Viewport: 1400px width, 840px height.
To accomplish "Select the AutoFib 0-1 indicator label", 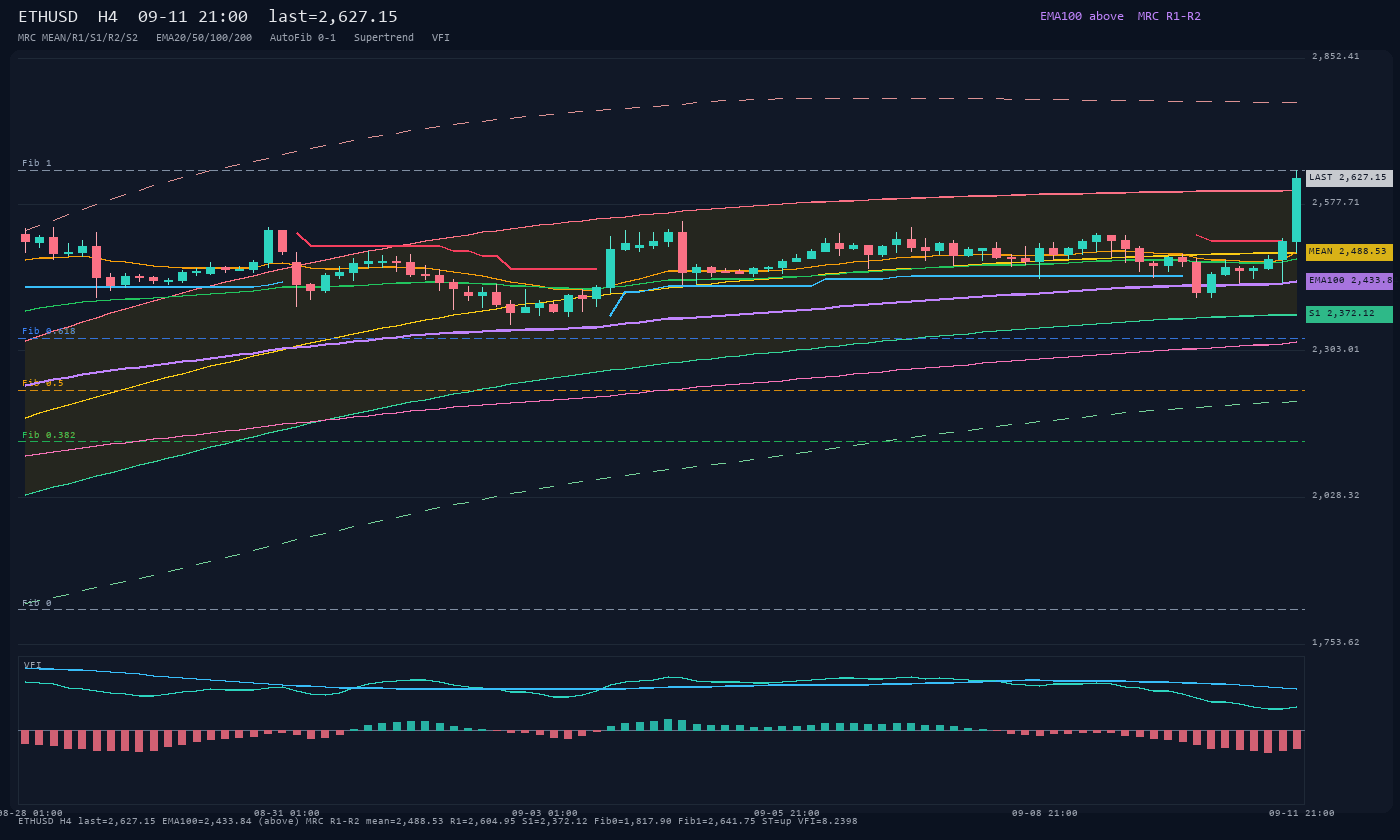I will (303, 38).
